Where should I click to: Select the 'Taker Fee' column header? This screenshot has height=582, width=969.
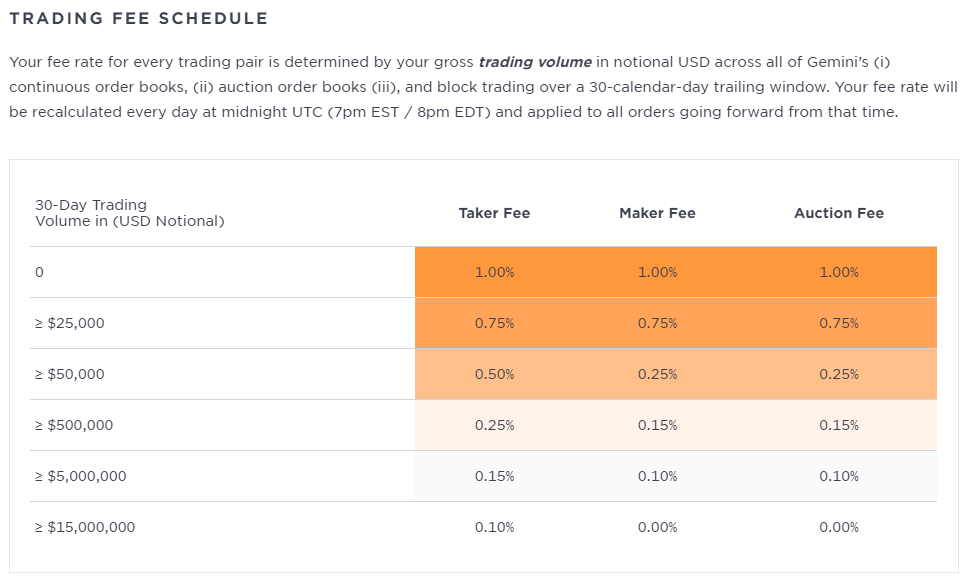494,213
